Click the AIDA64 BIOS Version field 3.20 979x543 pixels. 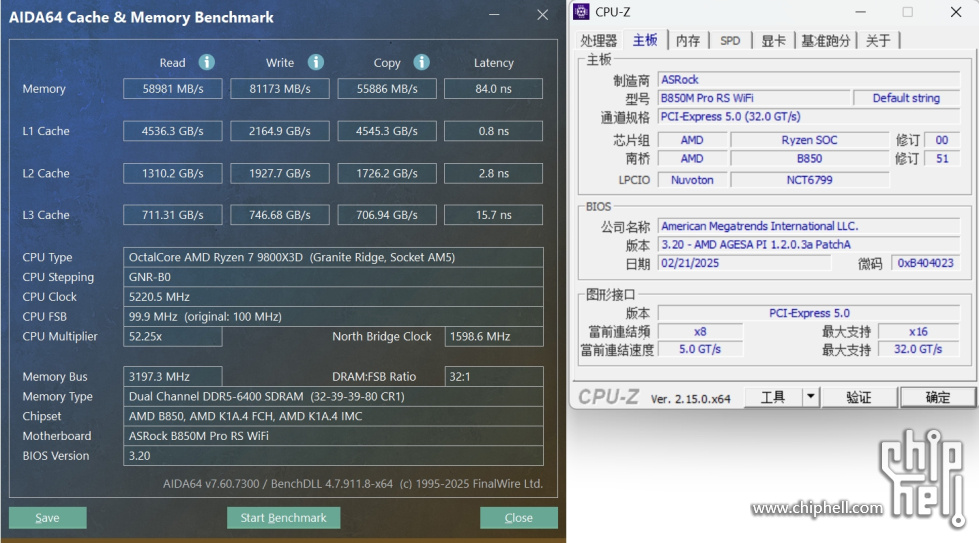click(333, 456)
